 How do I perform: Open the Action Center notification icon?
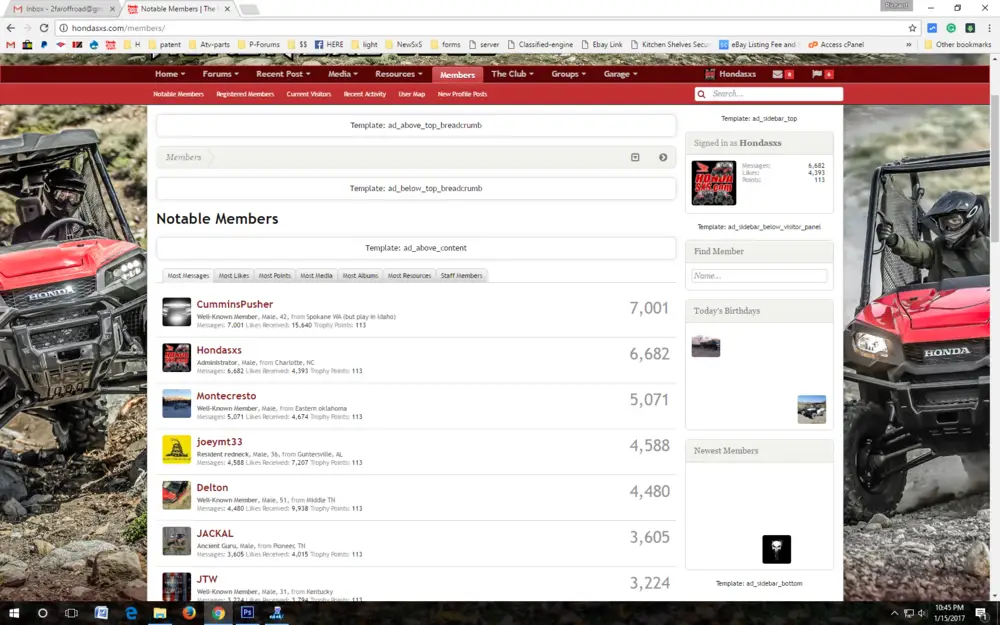[x=982, y=613]
